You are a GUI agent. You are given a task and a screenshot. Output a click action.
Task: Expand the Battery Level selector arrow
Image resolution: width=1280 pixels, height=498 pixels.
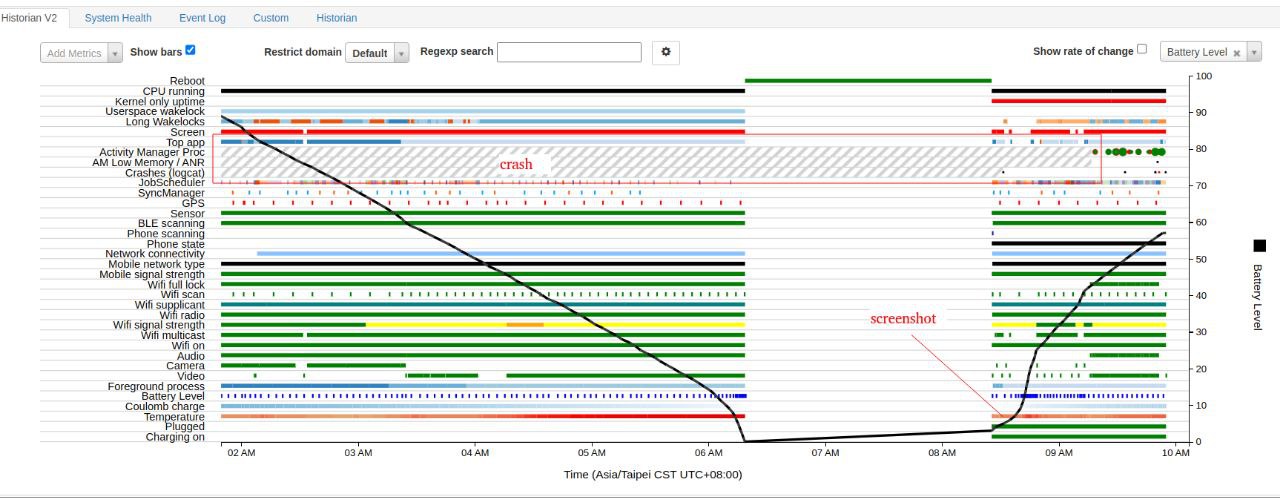pyautogui.click(x=1254, y=53)
